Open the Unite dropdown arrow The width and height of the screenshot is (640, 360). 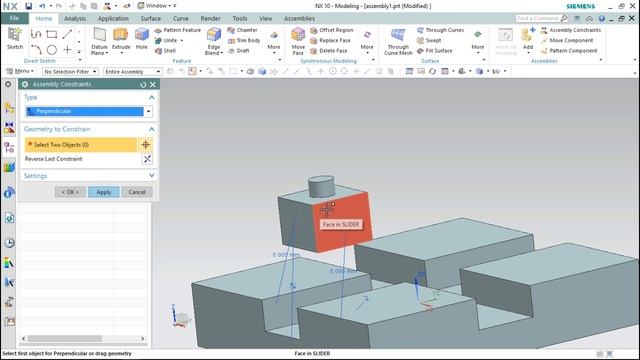pyautogui.click(x=182, y=40)
